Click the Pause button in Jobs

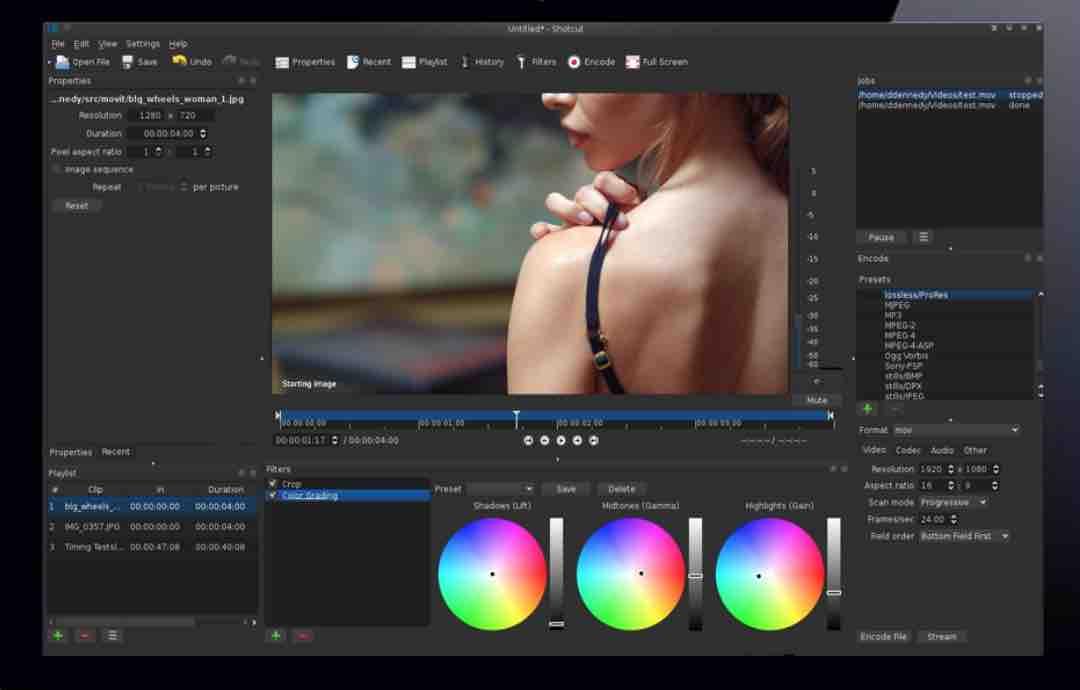coord(881,237)
